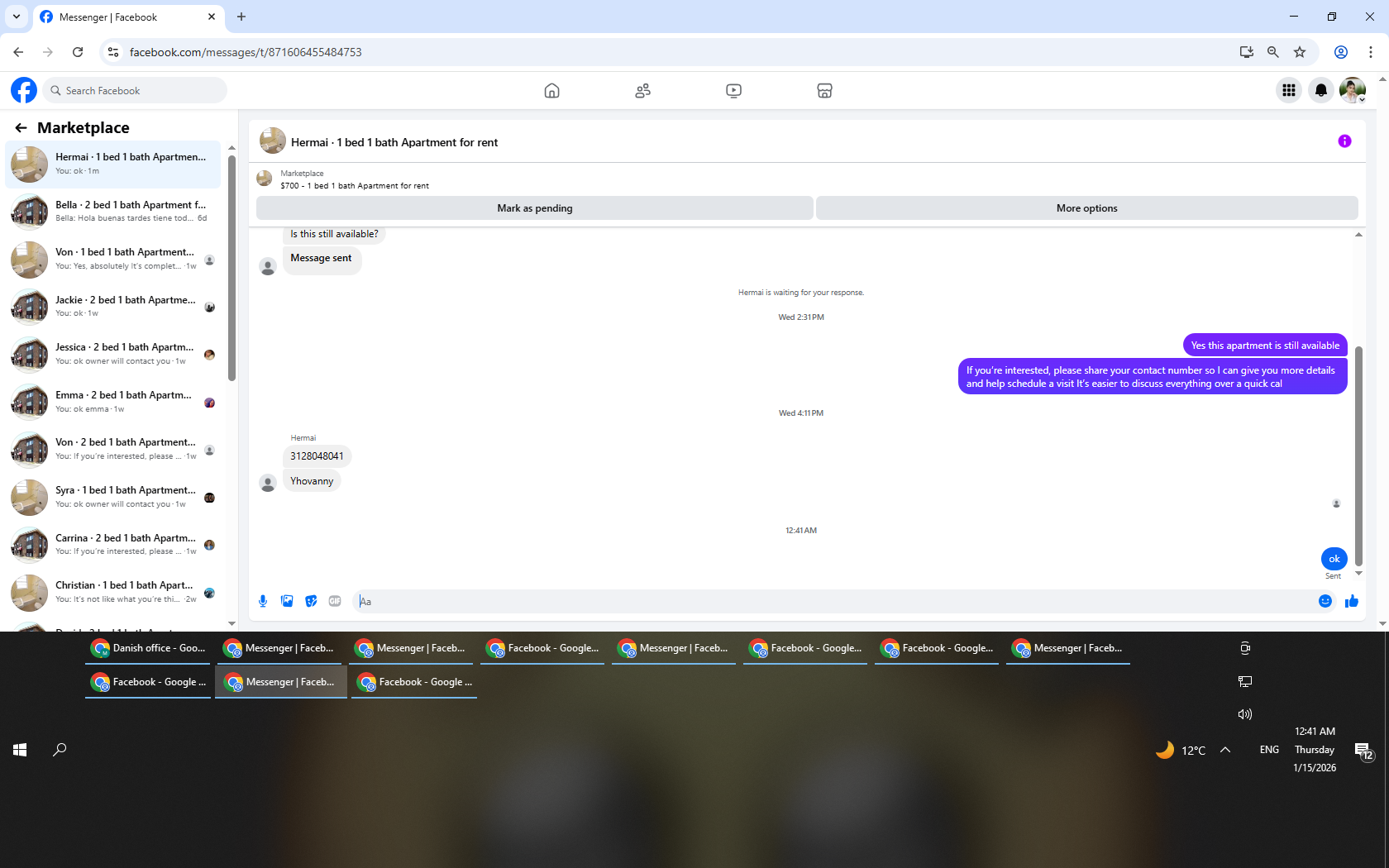Go back in browser history
1389x868 pixels.
pos(18,52)
